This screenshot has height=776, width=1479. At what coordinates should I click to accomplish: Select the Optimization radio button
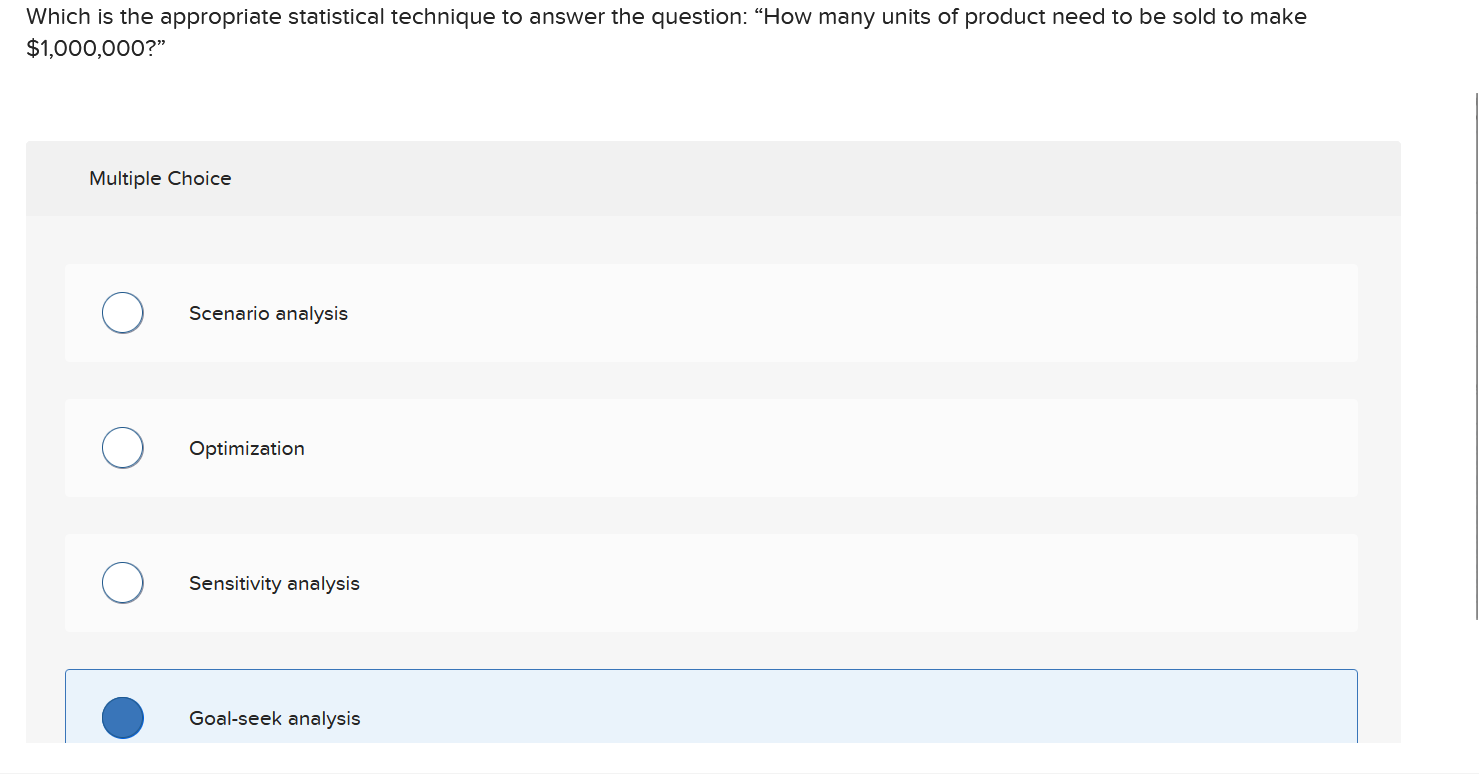[122, 447]
